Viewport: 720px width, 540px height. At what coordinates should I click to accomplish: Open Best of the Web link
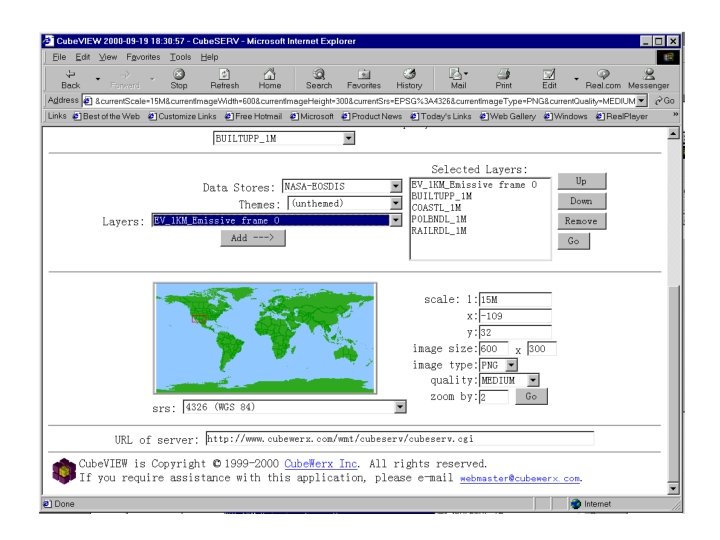click(x=106, y=116)
